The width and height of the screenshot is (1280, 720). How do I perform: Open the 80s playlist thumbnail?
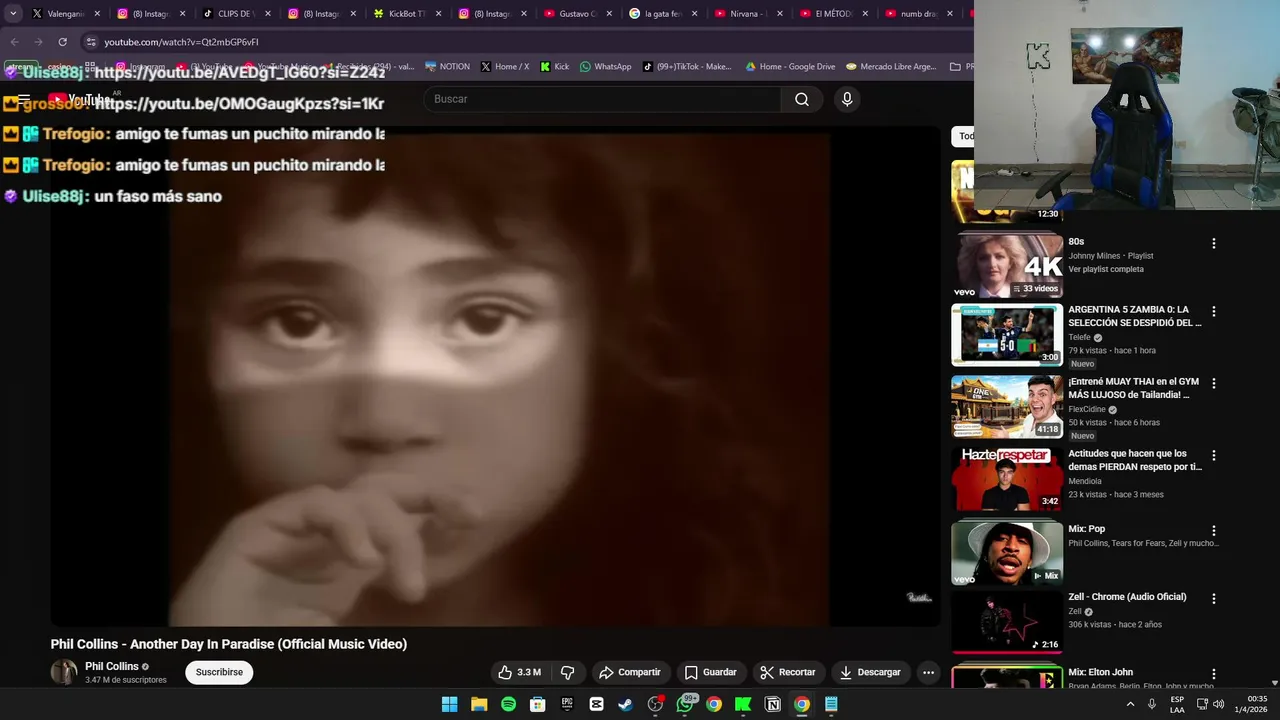pos(1007,264)
